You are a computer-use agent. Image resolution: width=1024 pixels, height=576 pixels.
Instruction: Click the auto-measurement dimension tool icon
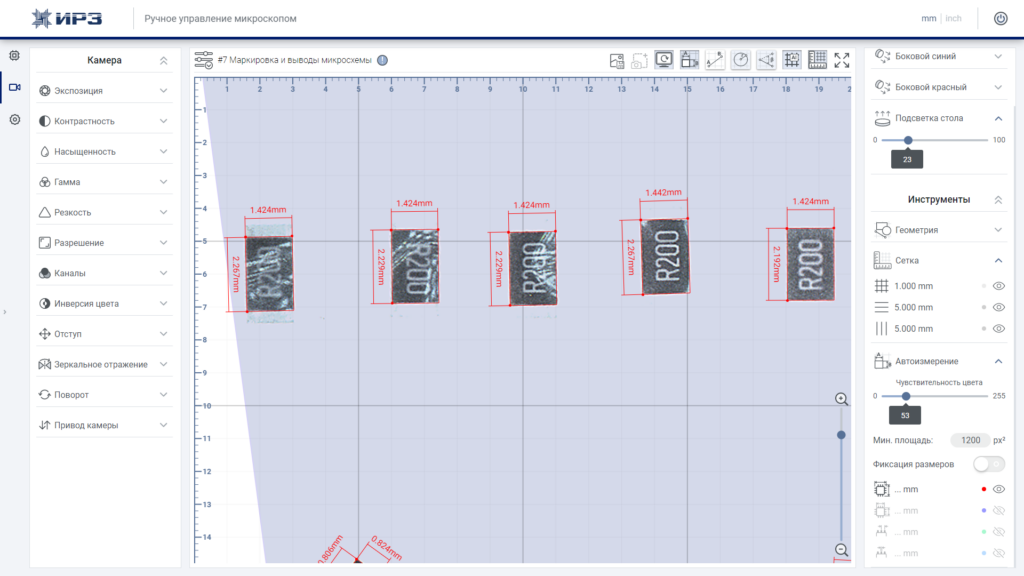pos(689,60)
